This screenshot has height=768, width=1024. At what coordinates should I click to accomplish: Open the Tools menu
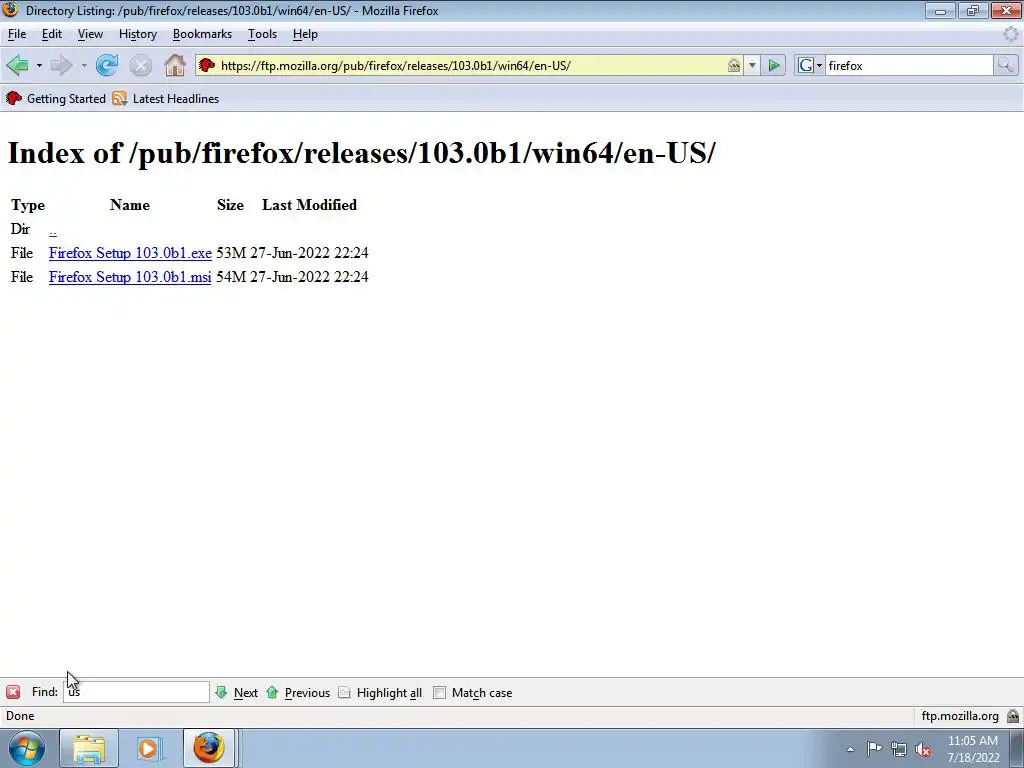pos(263,34)
